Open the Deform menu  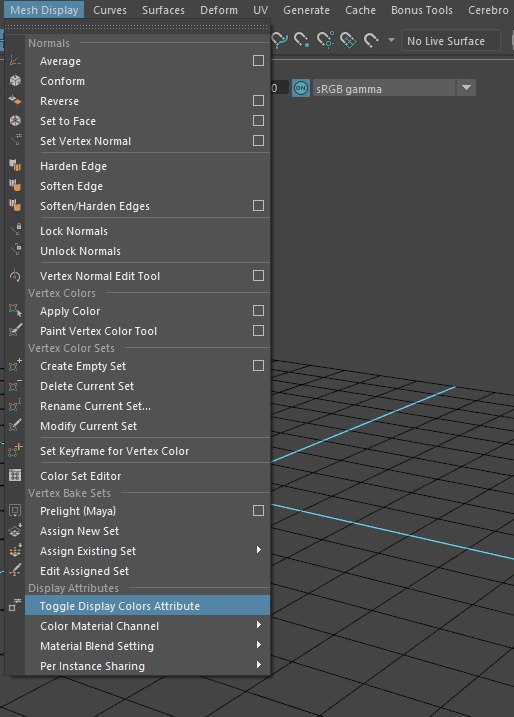point(219,10)
